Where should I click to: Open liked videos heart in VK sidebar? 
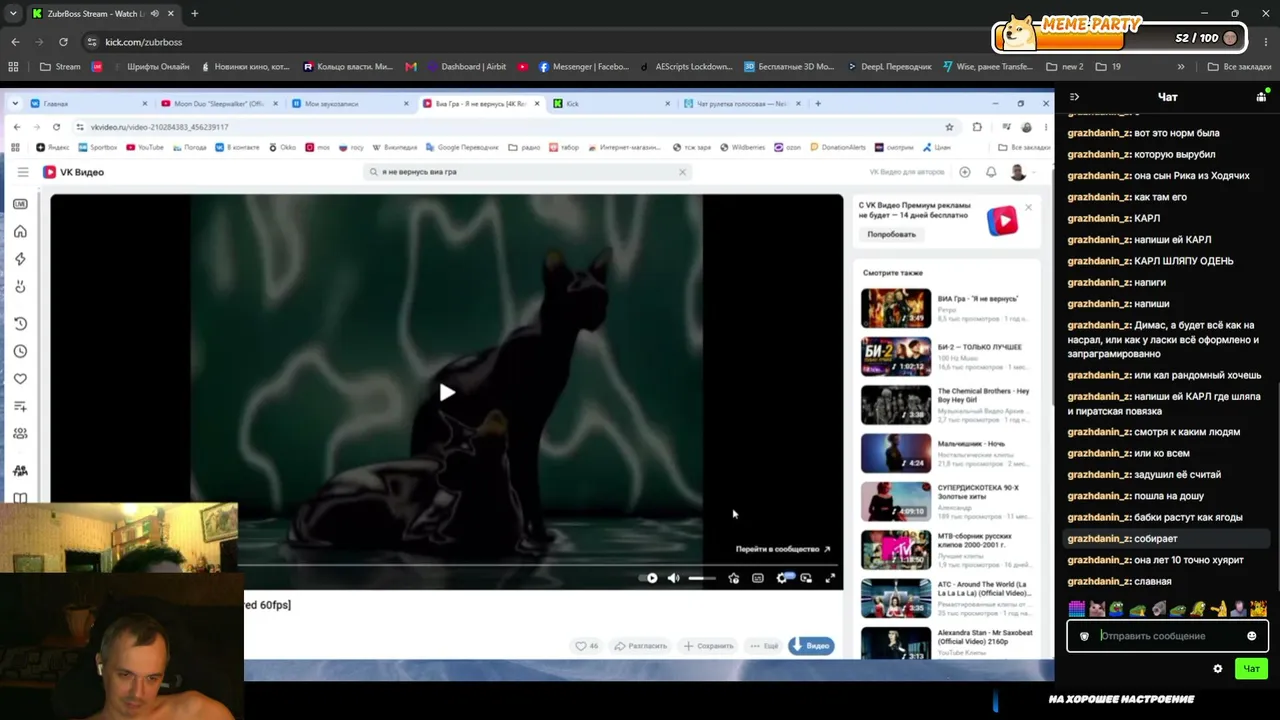(20, 379)
